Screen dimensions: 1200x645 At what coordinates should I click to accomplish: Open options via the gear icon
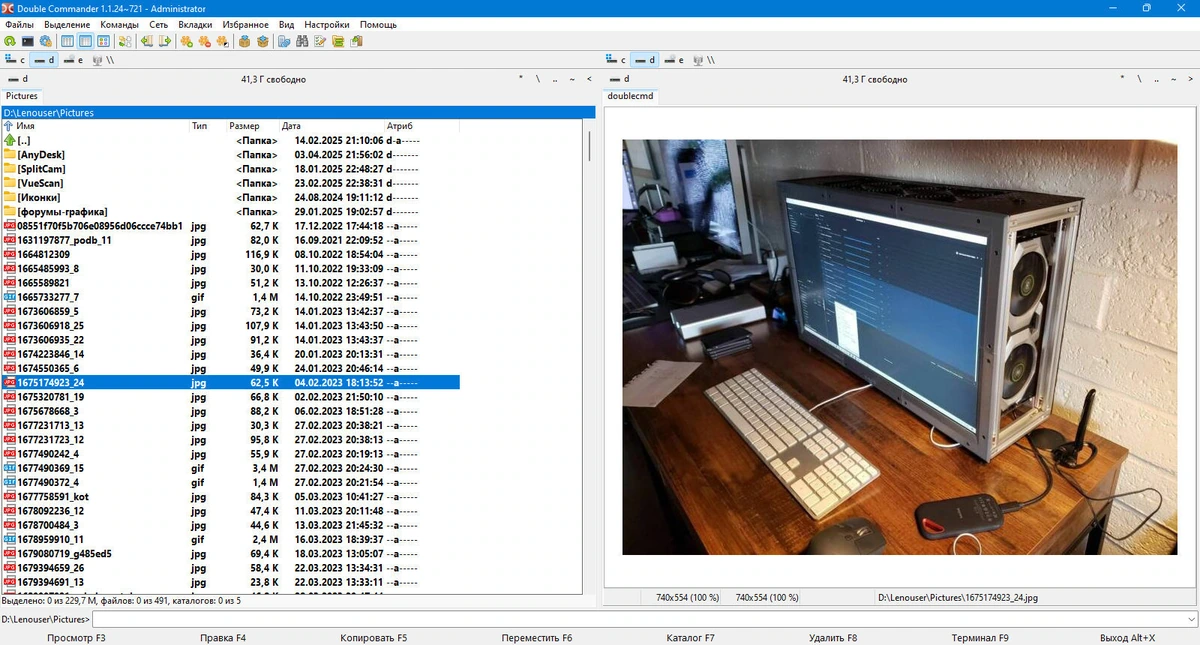(45, 41)
